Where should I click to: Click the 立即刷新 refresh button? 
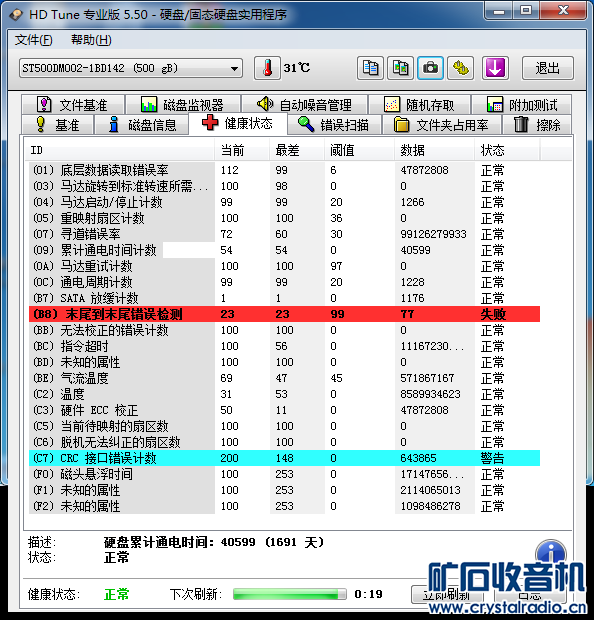tap(448, 595)
